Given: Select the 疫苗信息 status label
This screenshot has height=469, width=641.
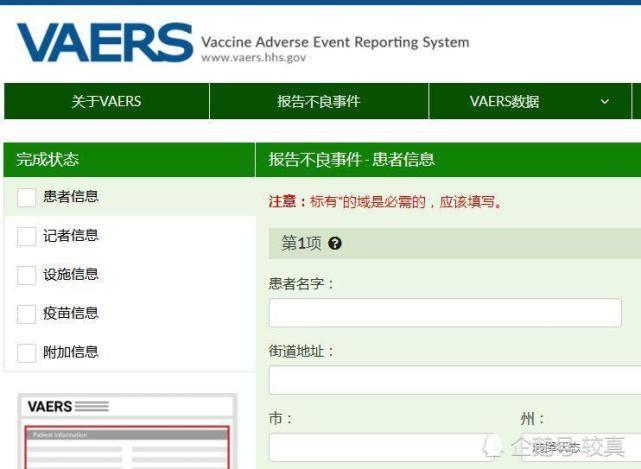Looking at the screenshot, I should pos(71,313).
